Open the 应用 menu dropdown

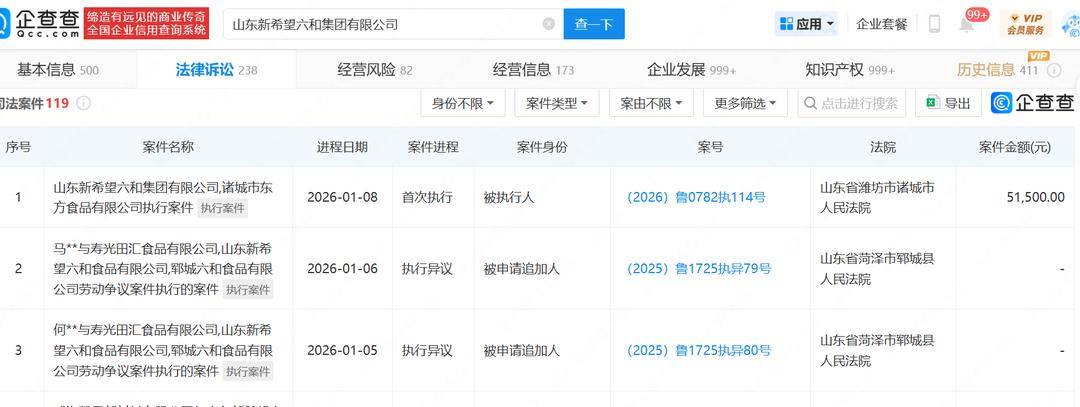pos(807,24)
